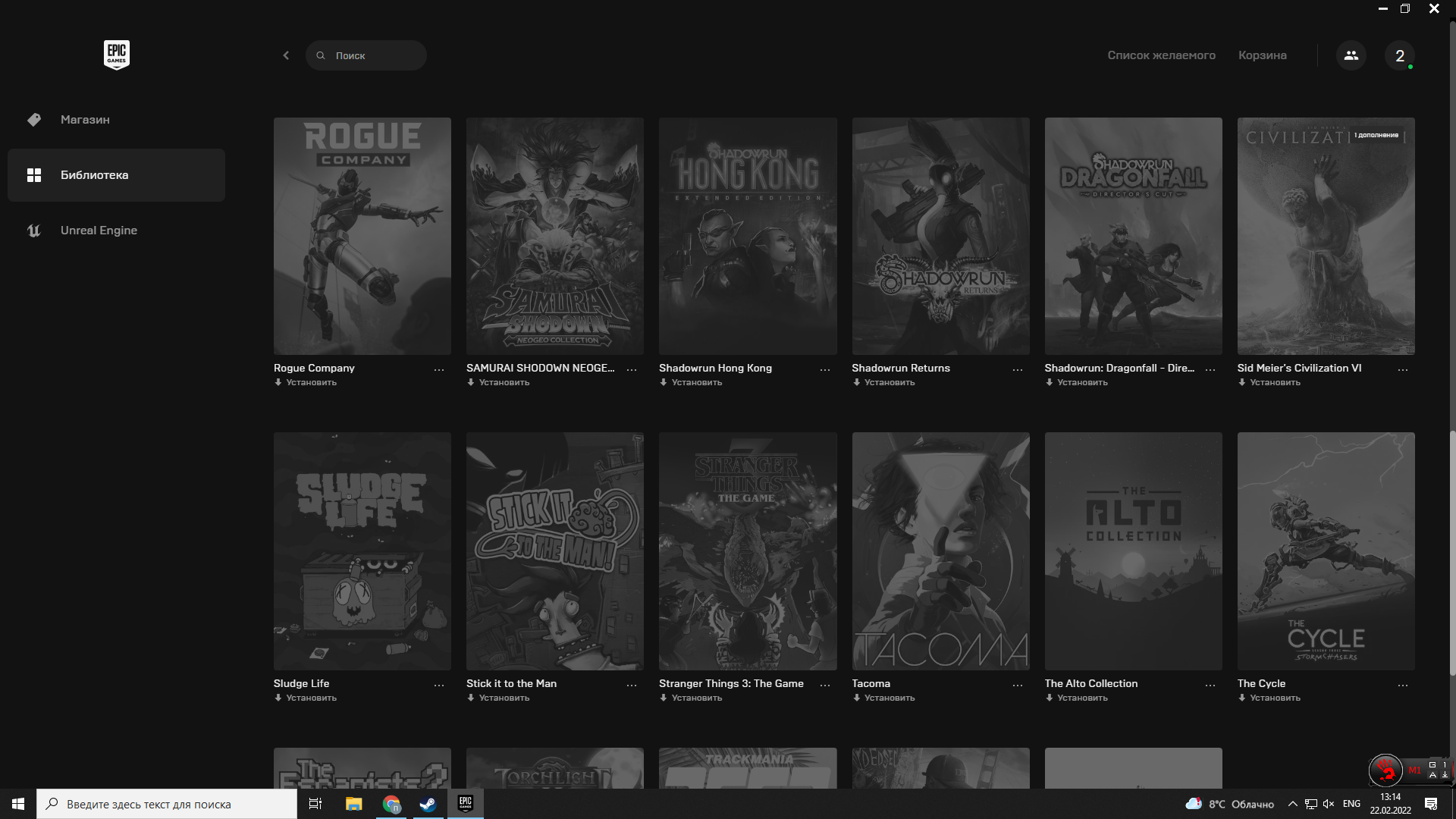
Task: Open the Friends list icon
Action: pyautogui.click(x=1351, y=55)
